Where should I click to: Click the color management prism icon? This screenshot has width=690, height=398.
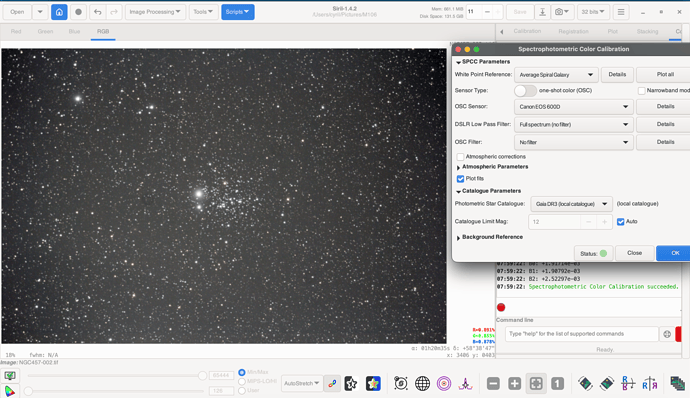[x=9, y=391]
